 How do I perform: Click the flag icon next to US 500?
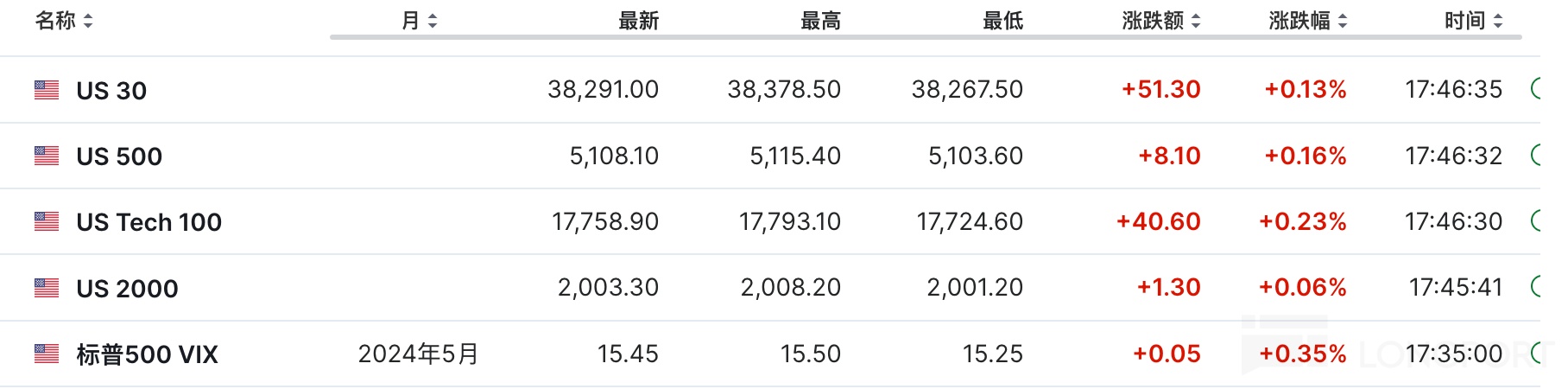tap(47, 156)
